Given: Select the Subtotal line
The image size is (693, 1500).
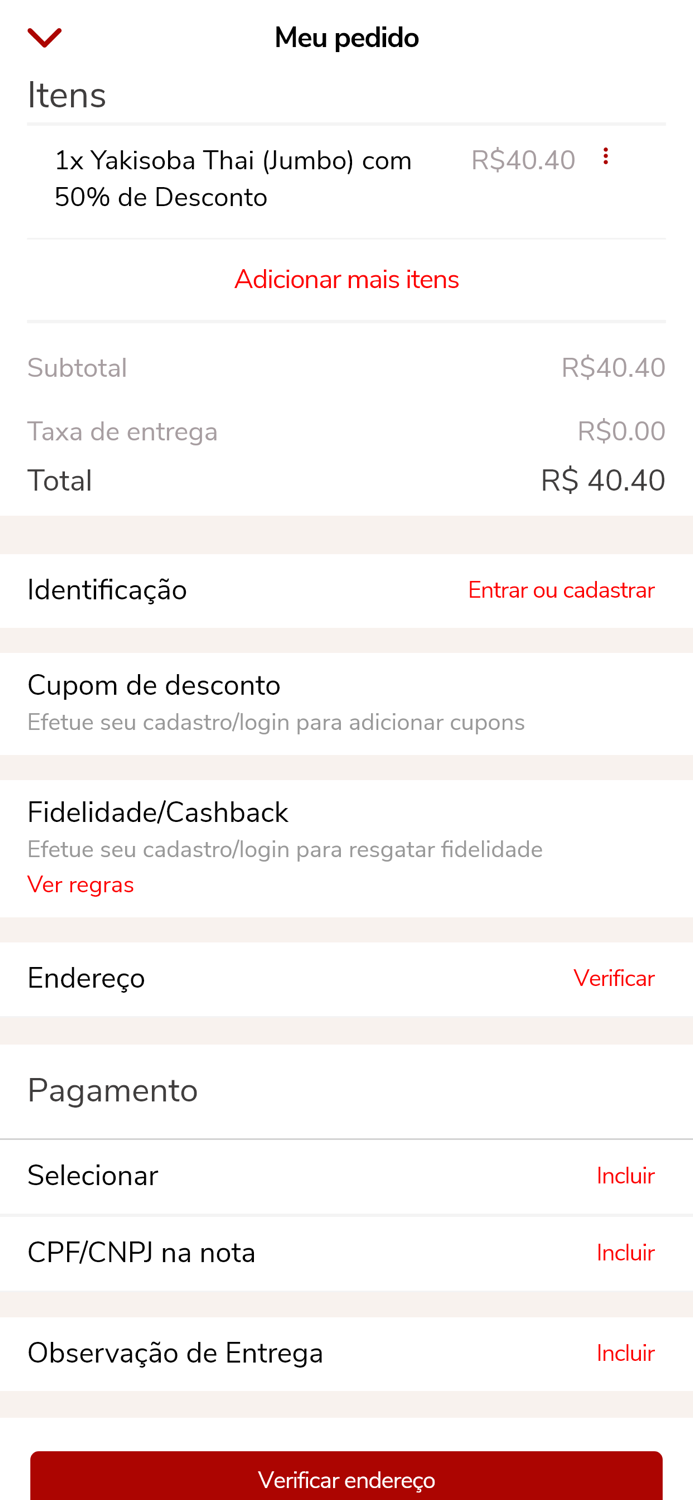Looking at the screenshot, I should [77, 368].
